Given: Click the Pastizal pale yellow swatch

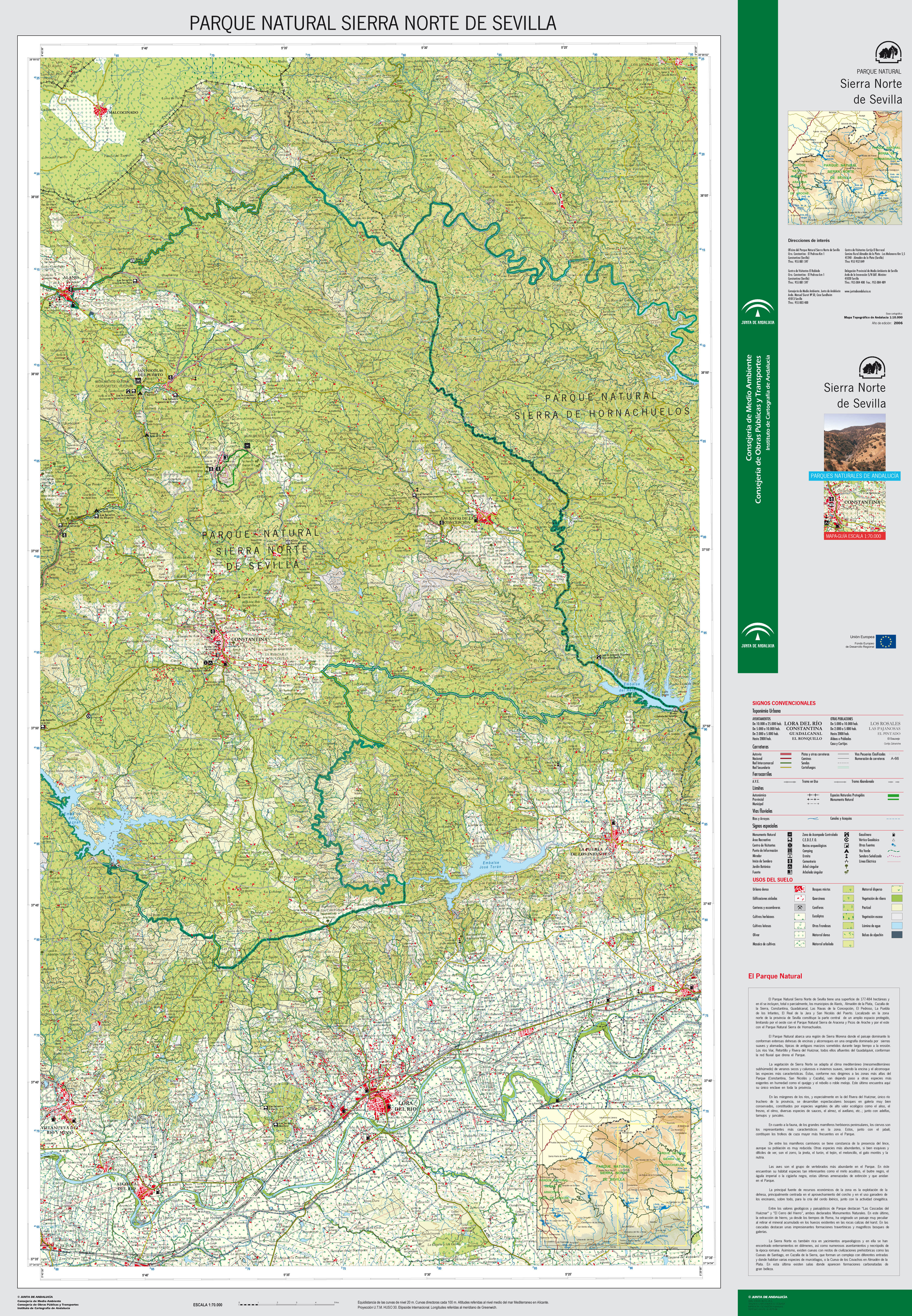Looking at the screenshot, I should [897, 907].
